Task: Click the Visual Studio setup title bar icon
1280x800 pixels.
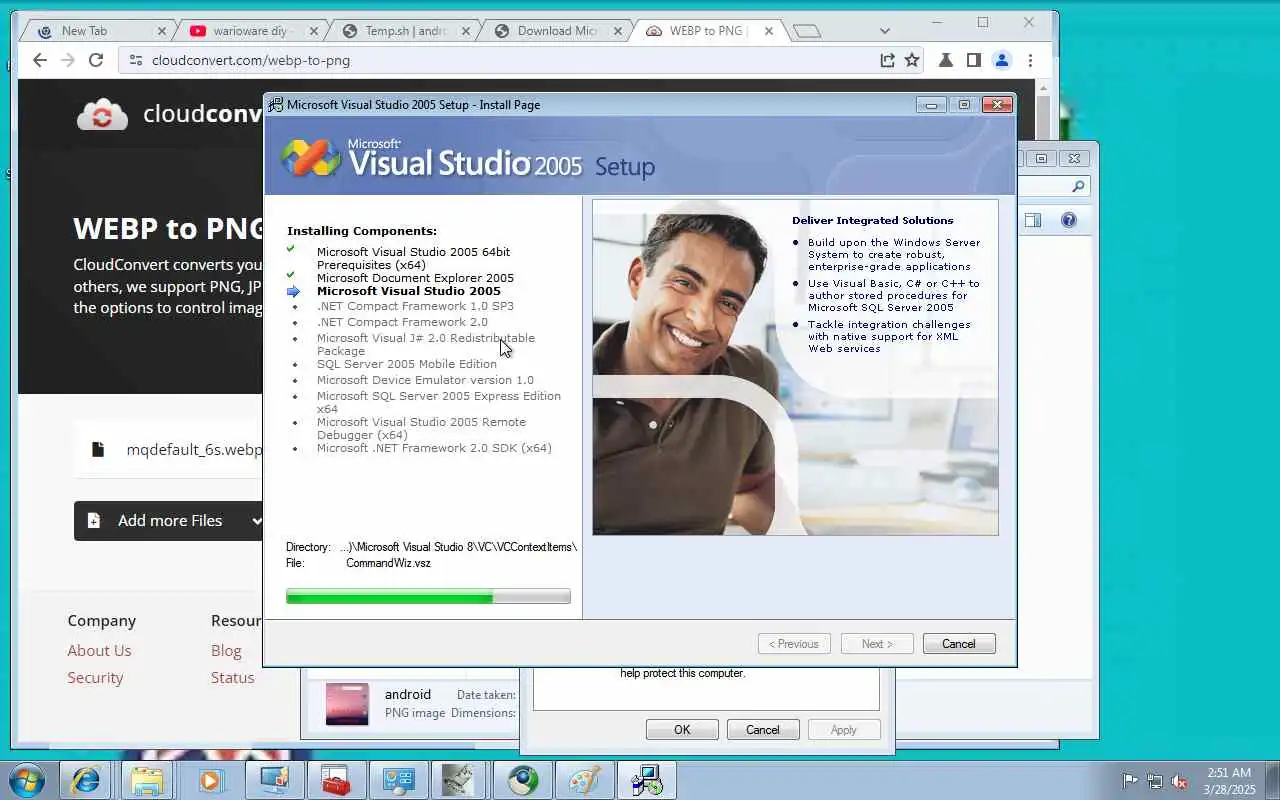Action: click(276, 105)
